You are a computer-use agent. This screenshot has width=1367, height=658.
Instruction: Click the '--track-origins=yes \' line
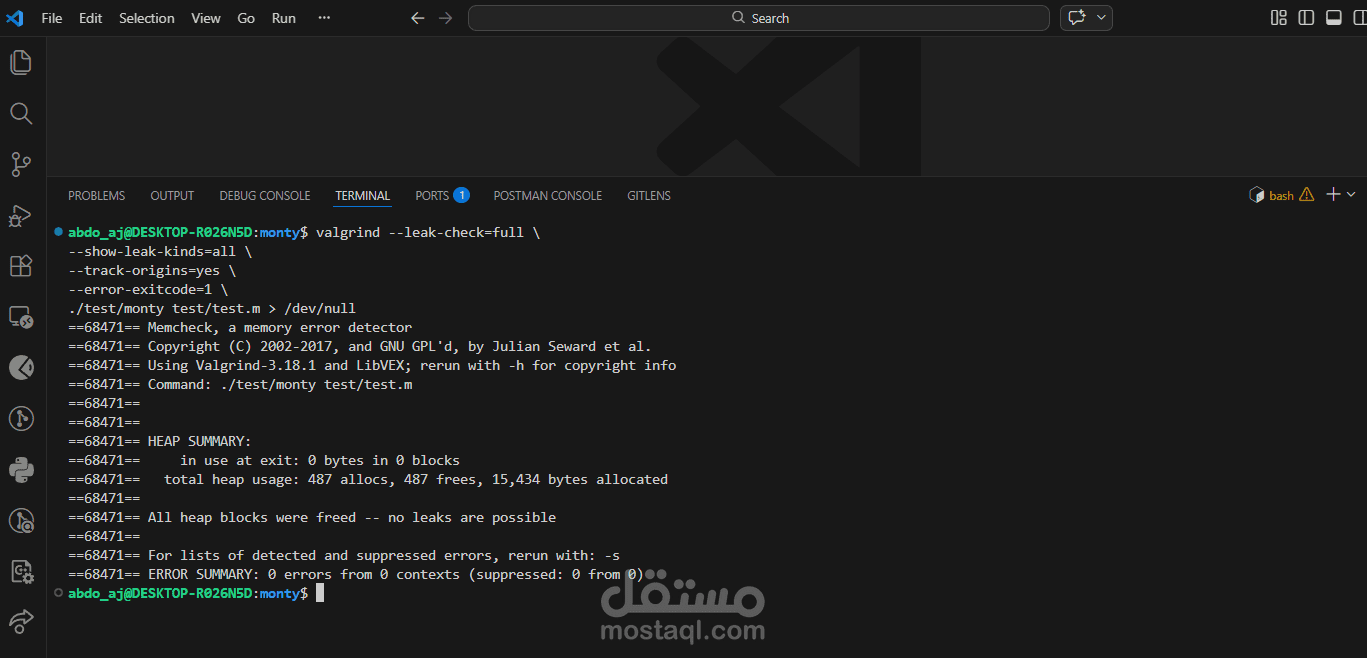[x=152, y=270]
